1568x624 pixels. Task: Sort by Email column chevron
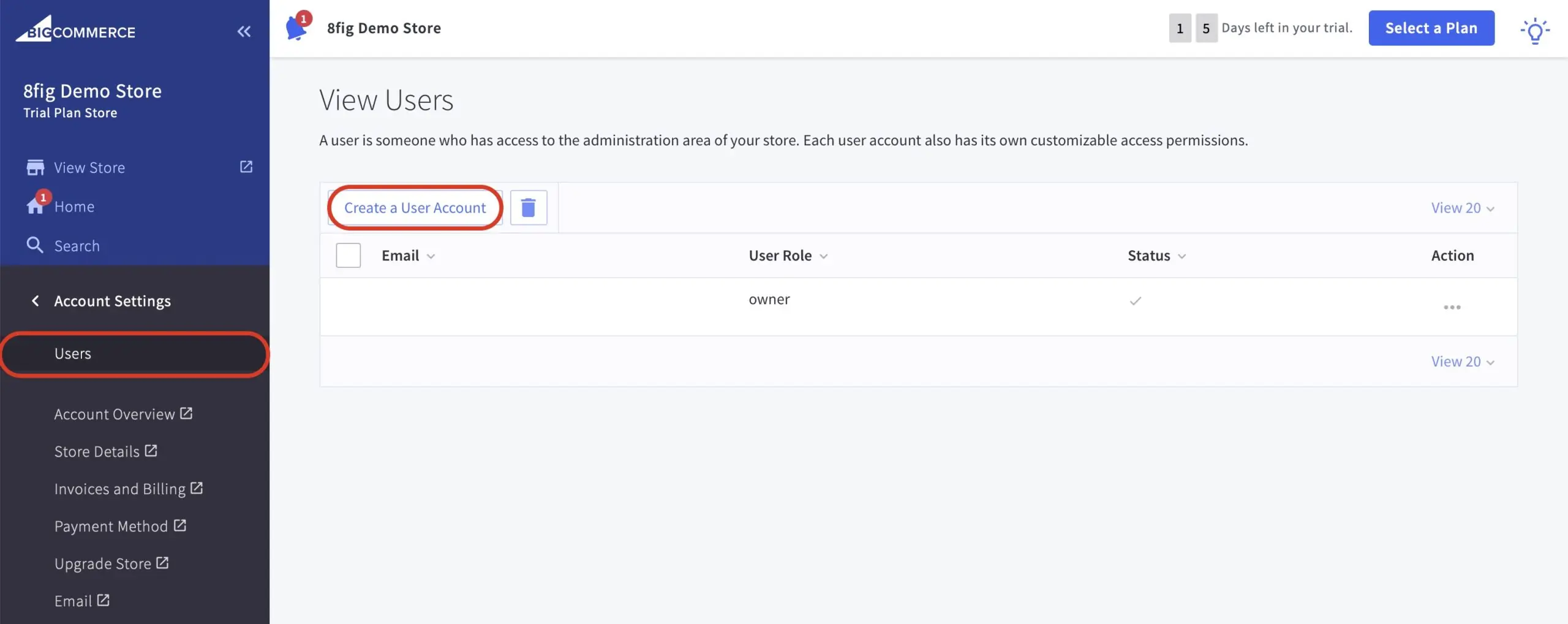[431, 256]
